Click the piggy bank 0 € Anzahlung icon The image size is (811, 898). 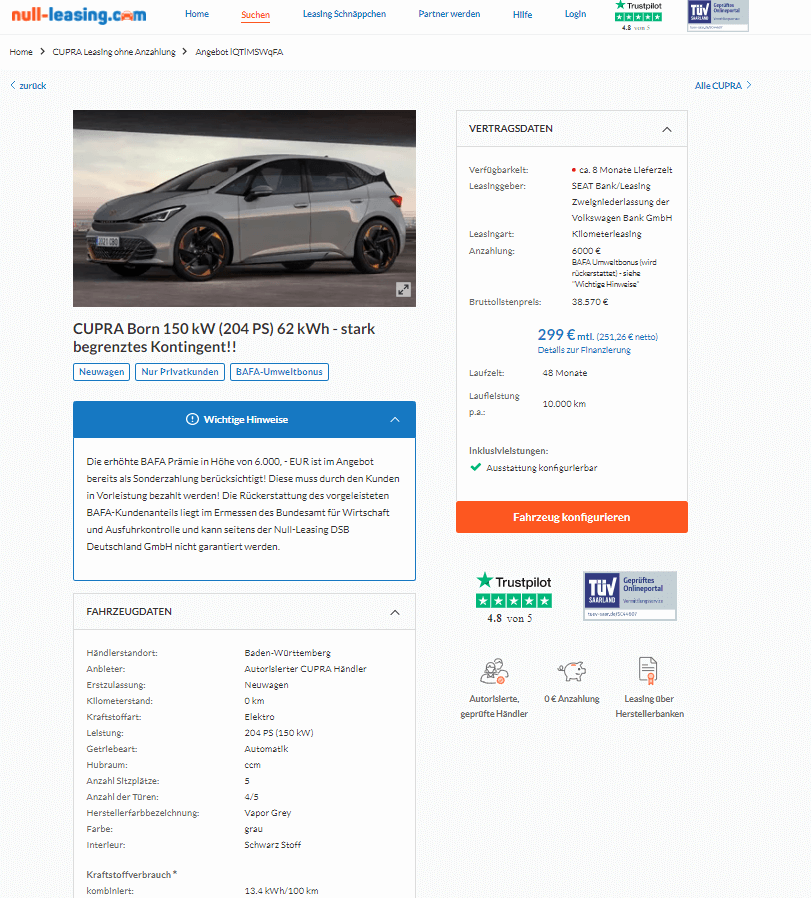(x=572, y=671)
